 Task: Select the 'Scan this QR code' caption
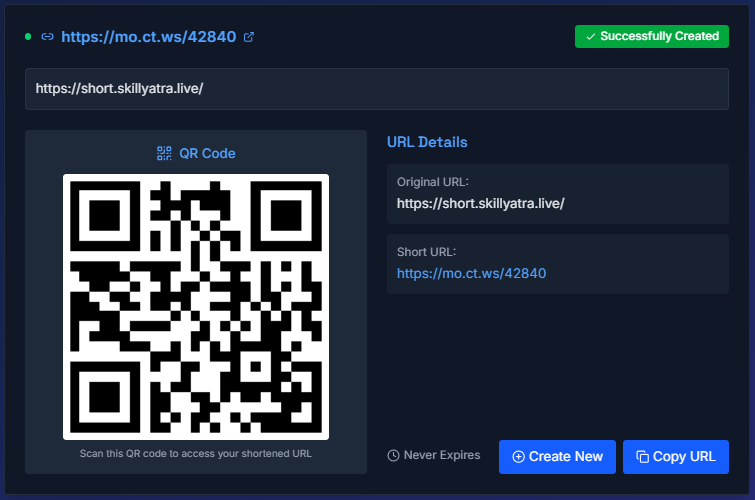point(195,453)
